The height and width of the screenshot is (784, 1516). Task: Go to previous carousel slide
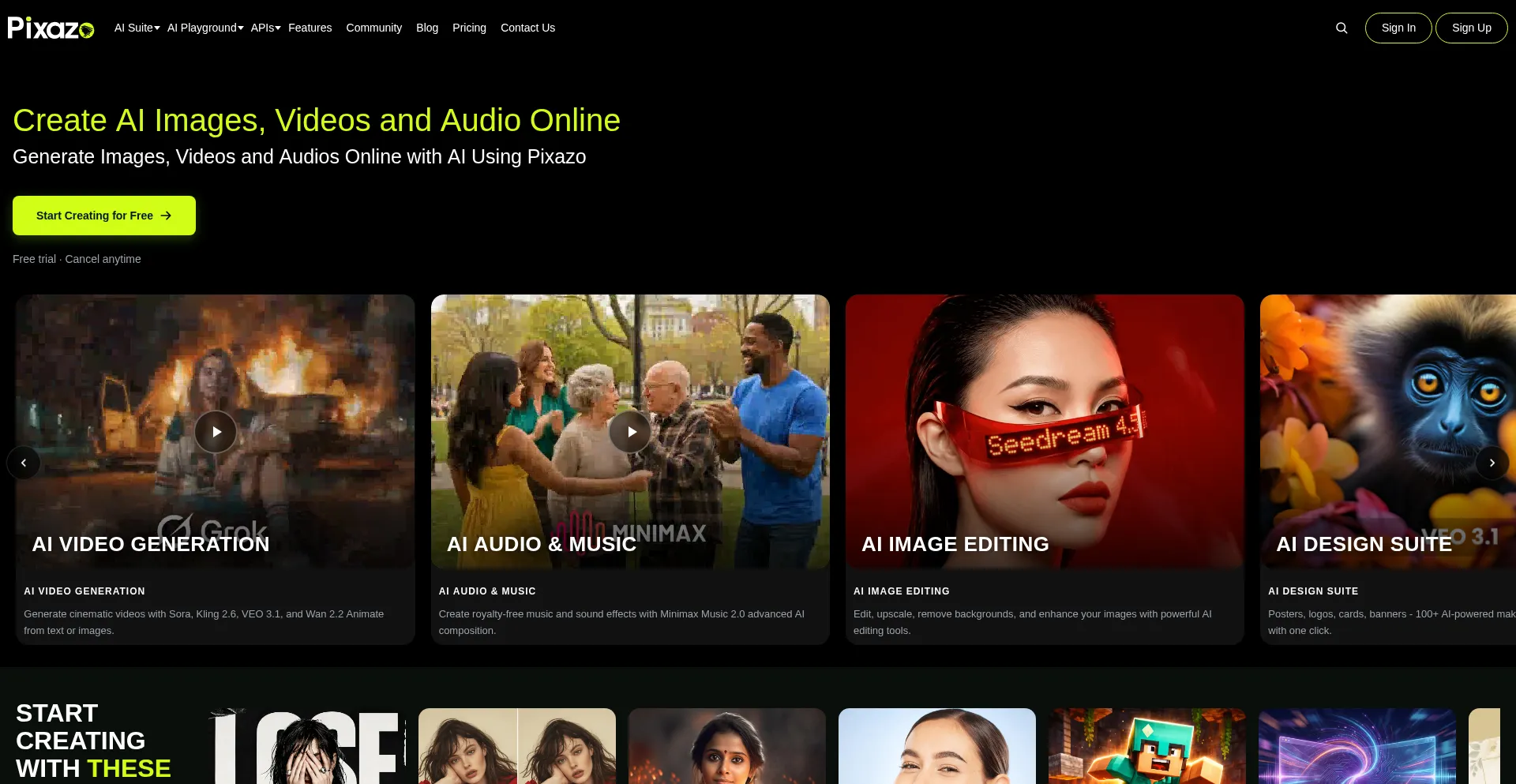[24, 463]
